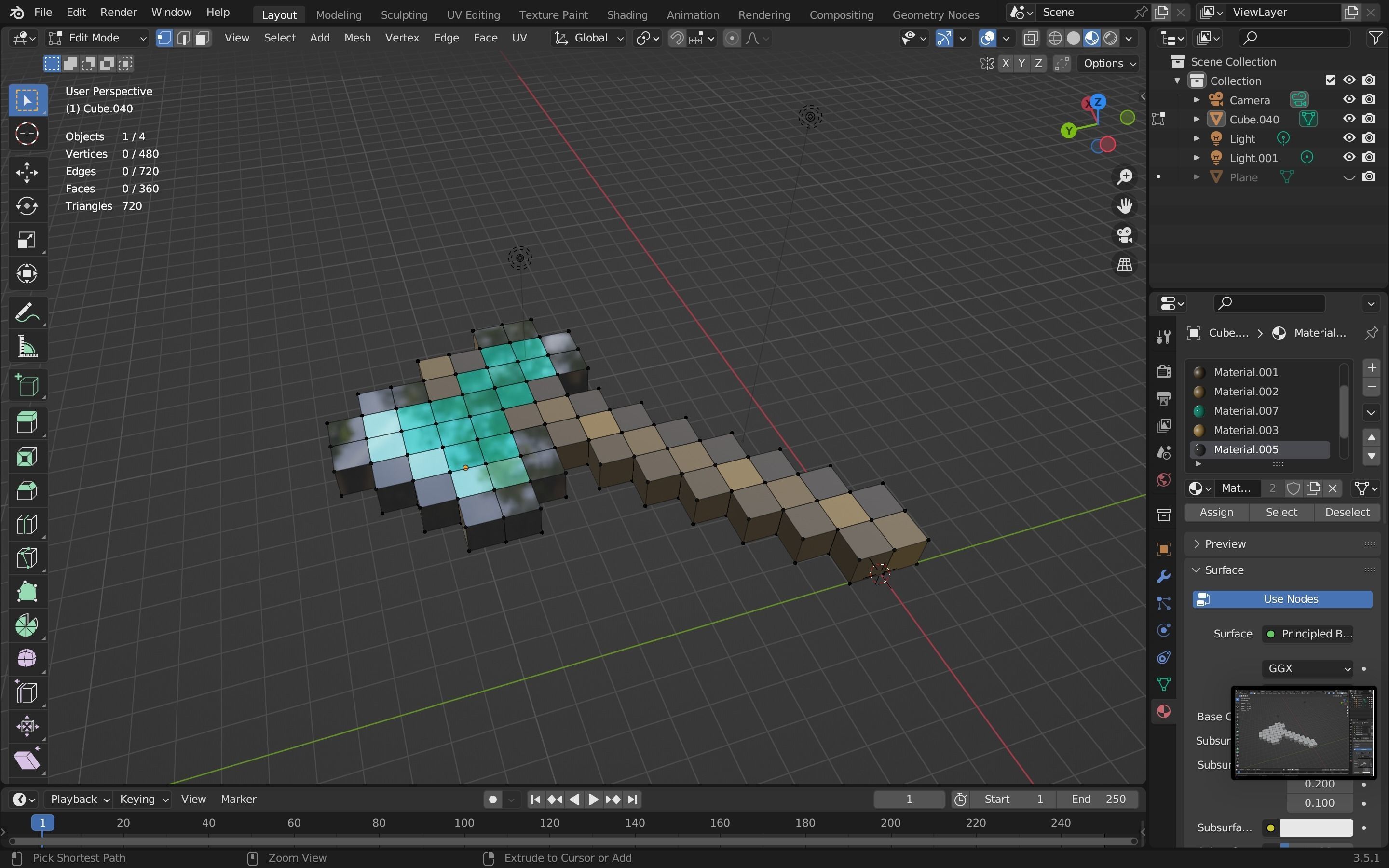Add a material slot
The width and height of the screenshot is (1389, 868).
coord(1371,367)
